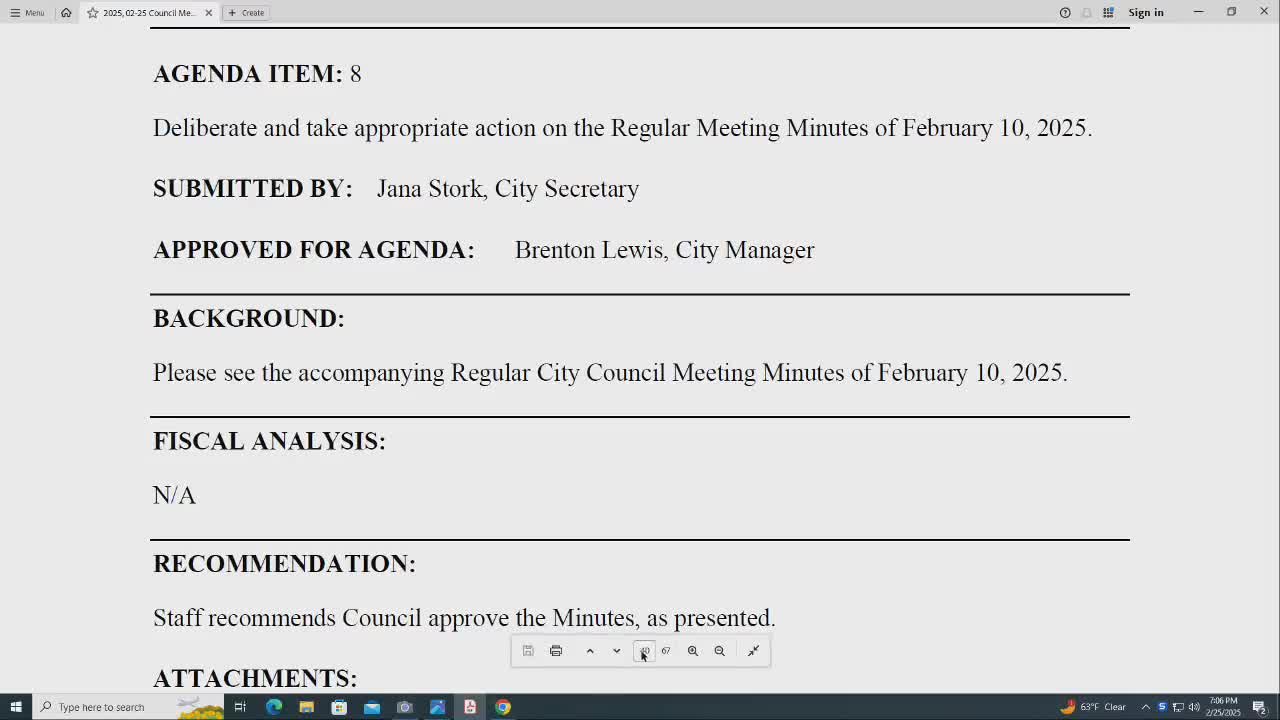Launch Microsoft Edge from the taskbar
The image size is (1280, 720).
pos(274,707)
